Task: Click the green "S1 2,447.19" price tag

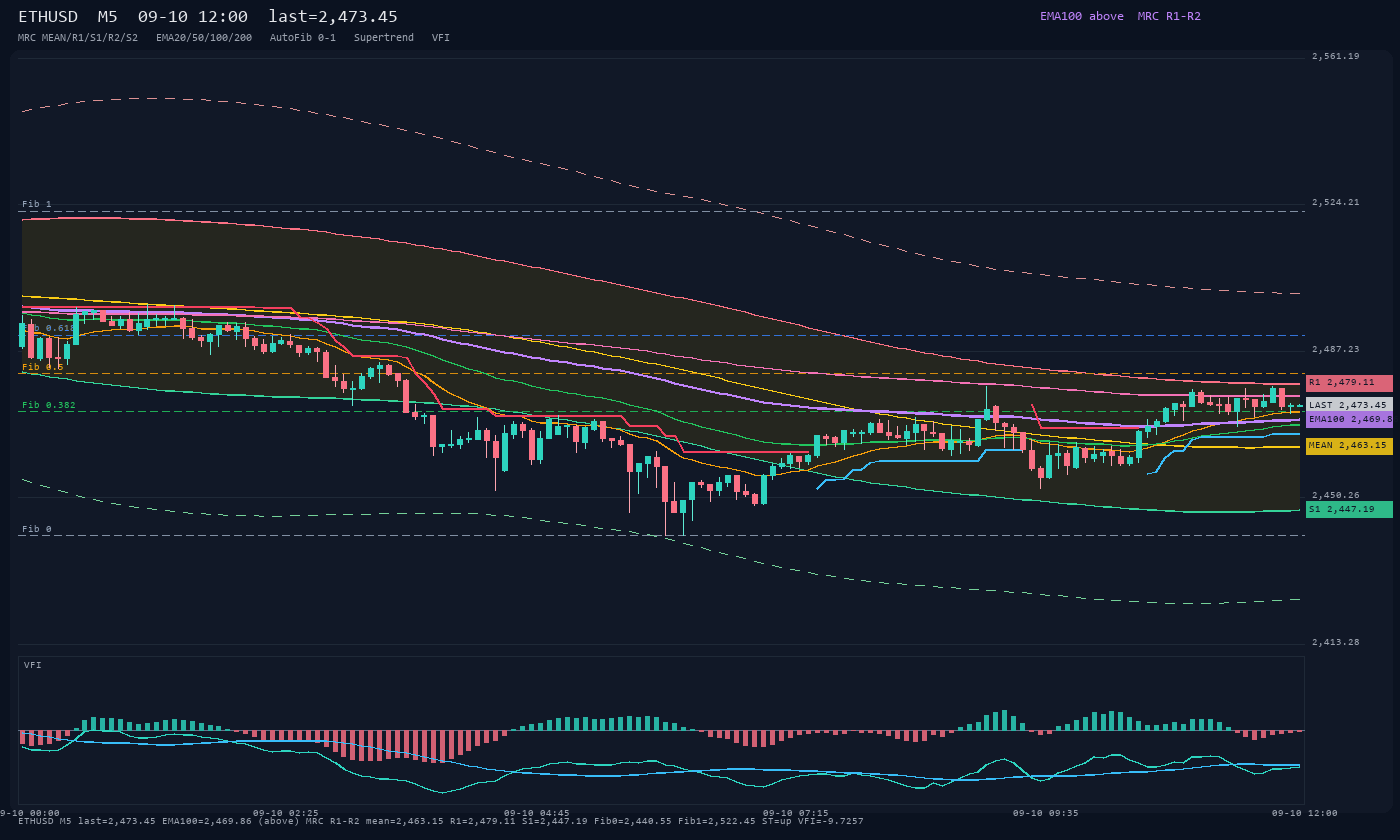Action: 1349,509
